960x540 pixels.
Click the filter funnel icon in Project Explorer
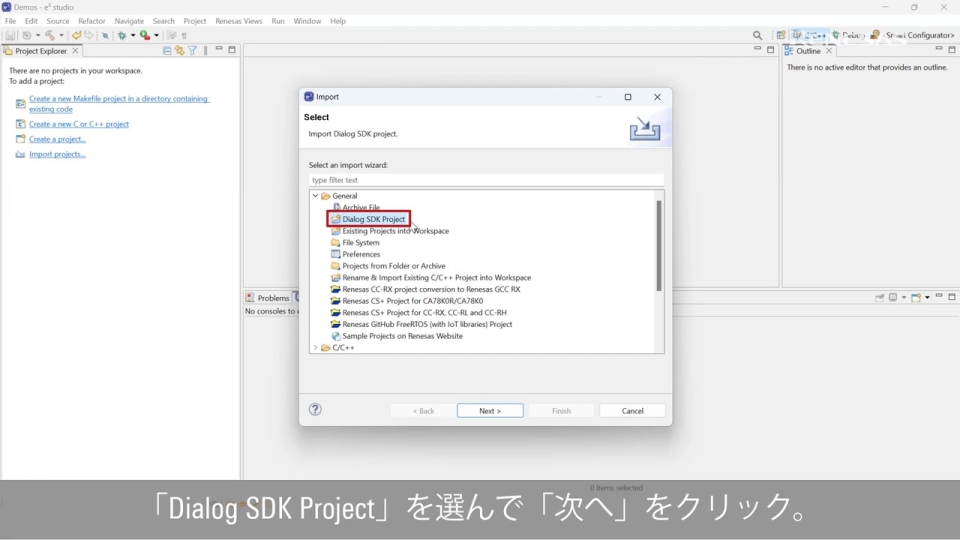pyautogui.click(x=192, y=51)
